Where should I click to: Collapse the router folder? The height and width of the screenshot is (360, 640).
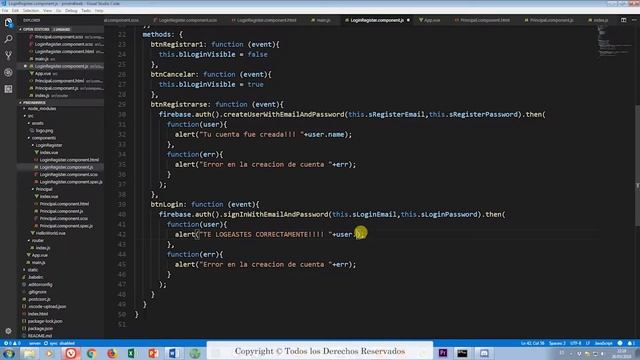(37, 240)
